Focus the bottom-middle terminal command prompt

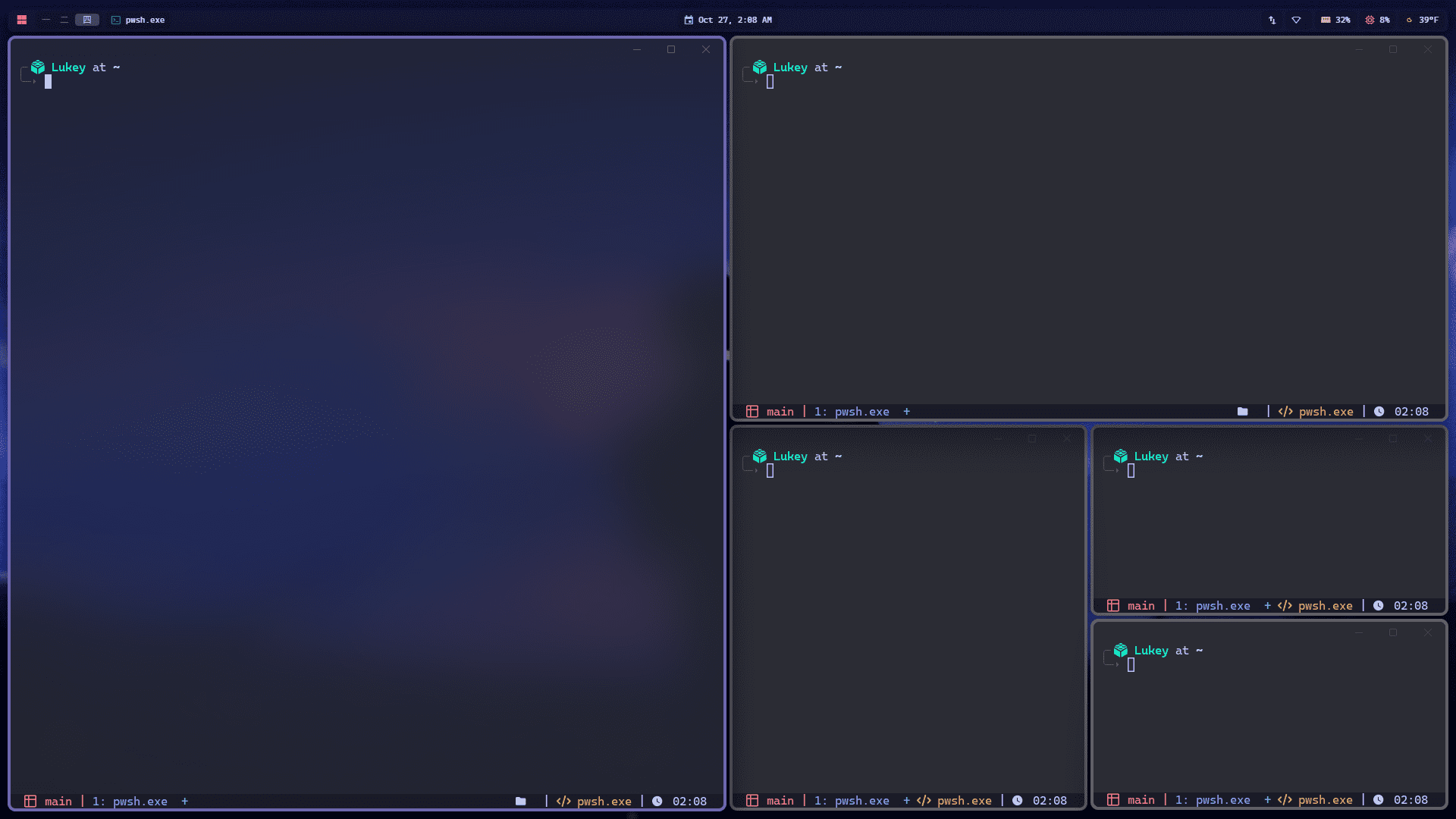[x=770, y=471]
